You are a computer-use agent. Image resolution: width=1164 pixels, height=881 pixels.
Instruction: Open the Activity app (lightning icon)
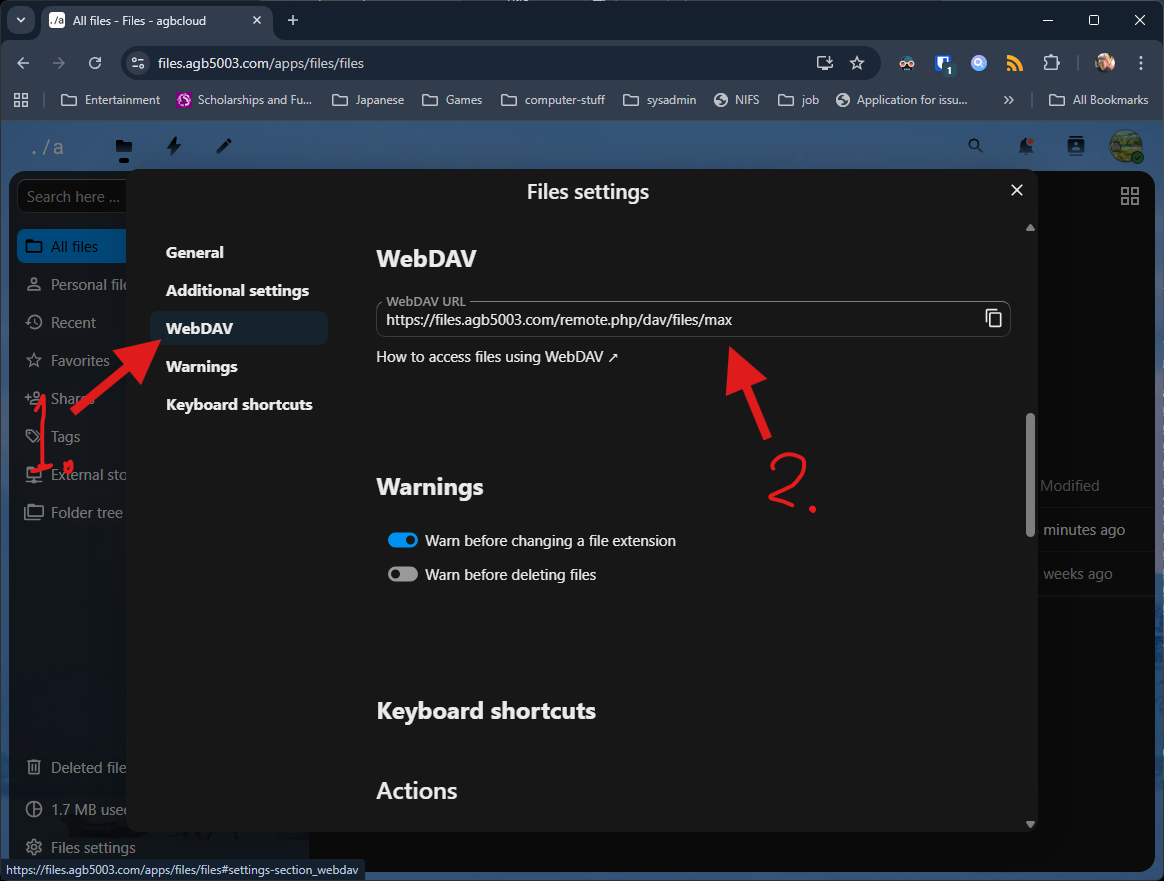click(174, 146)
